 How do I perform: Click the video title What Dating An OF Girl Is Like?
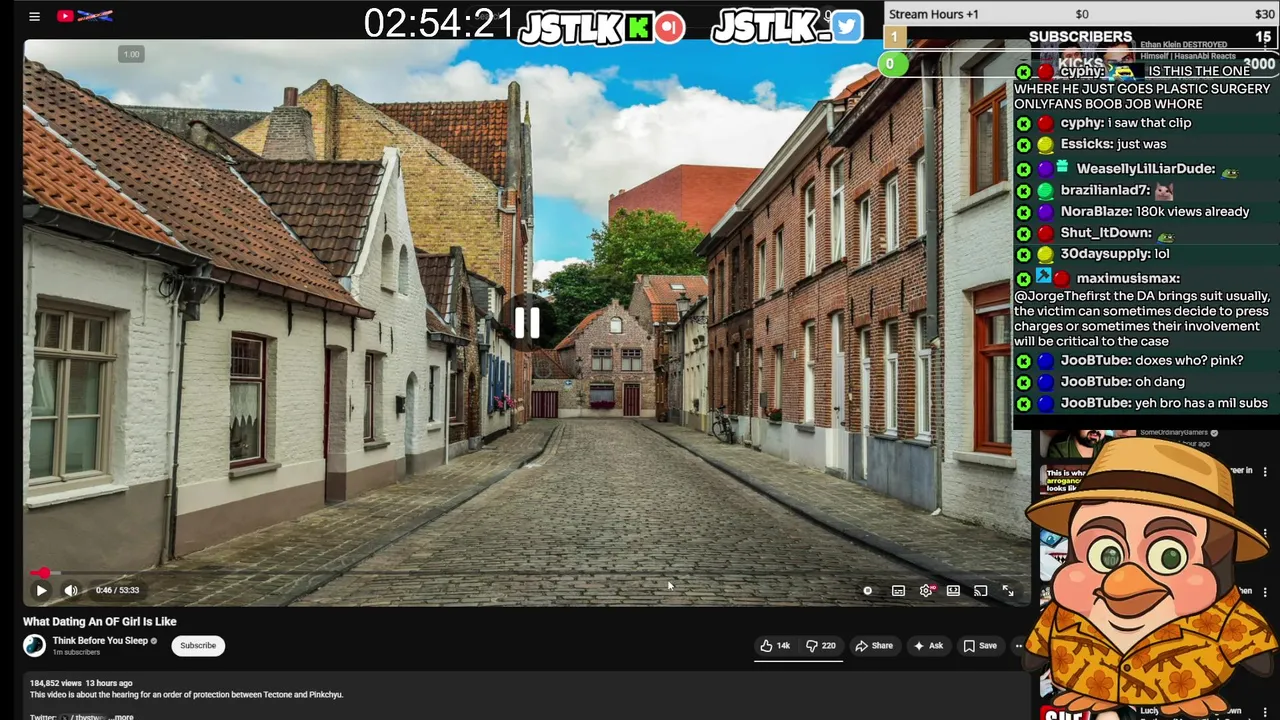click(x=100, y=621)
